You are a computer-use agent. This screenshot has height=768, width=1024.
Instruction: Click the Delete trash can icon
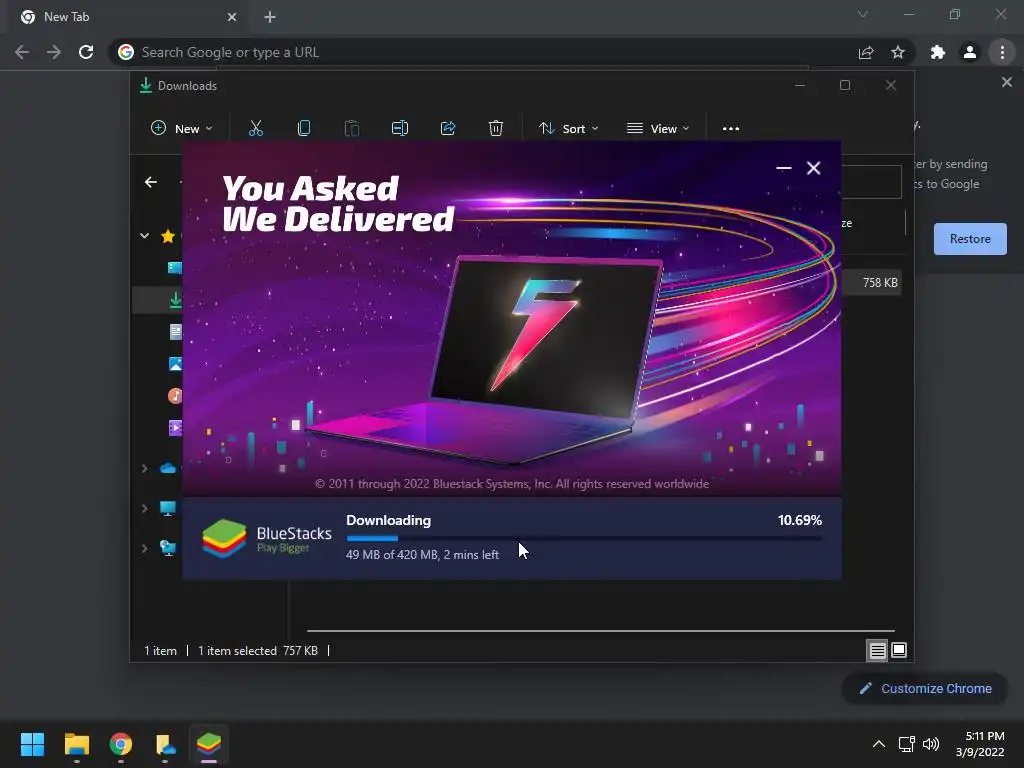(496, 128)
